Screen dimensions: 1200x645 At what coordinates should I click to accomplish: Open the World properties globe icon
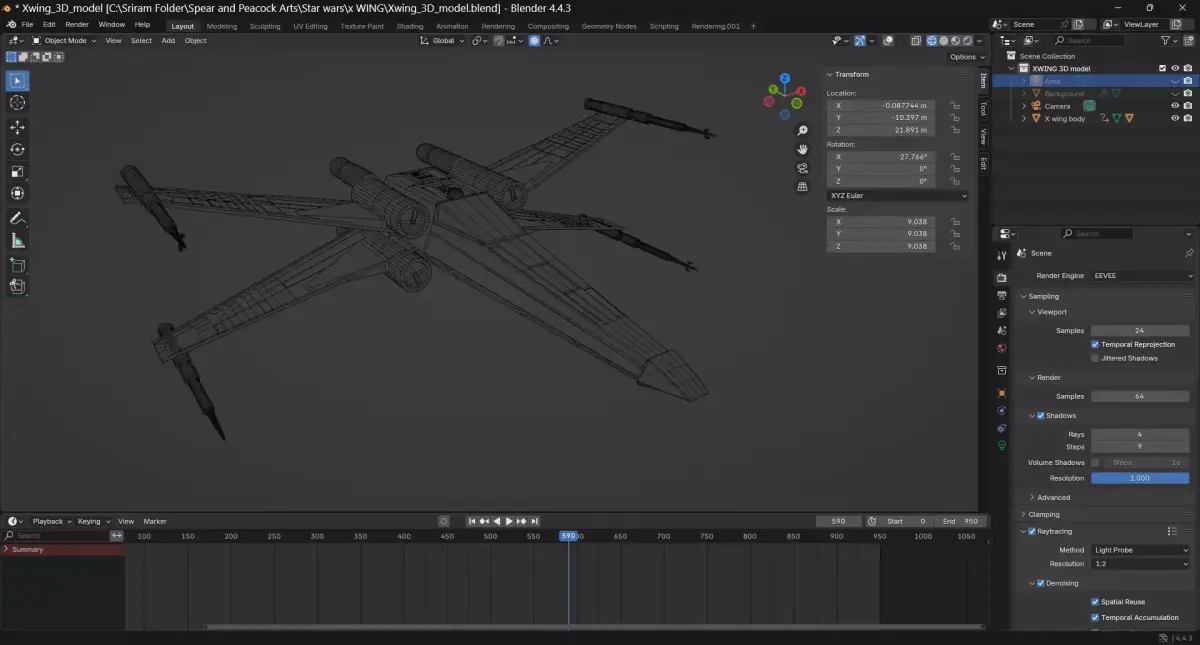point(1002,348)
